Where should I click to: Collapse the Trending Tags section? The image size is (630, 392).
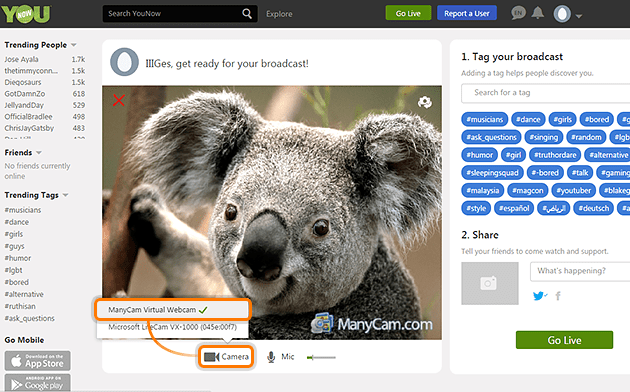pyautogui.click(x=65, y=195)
